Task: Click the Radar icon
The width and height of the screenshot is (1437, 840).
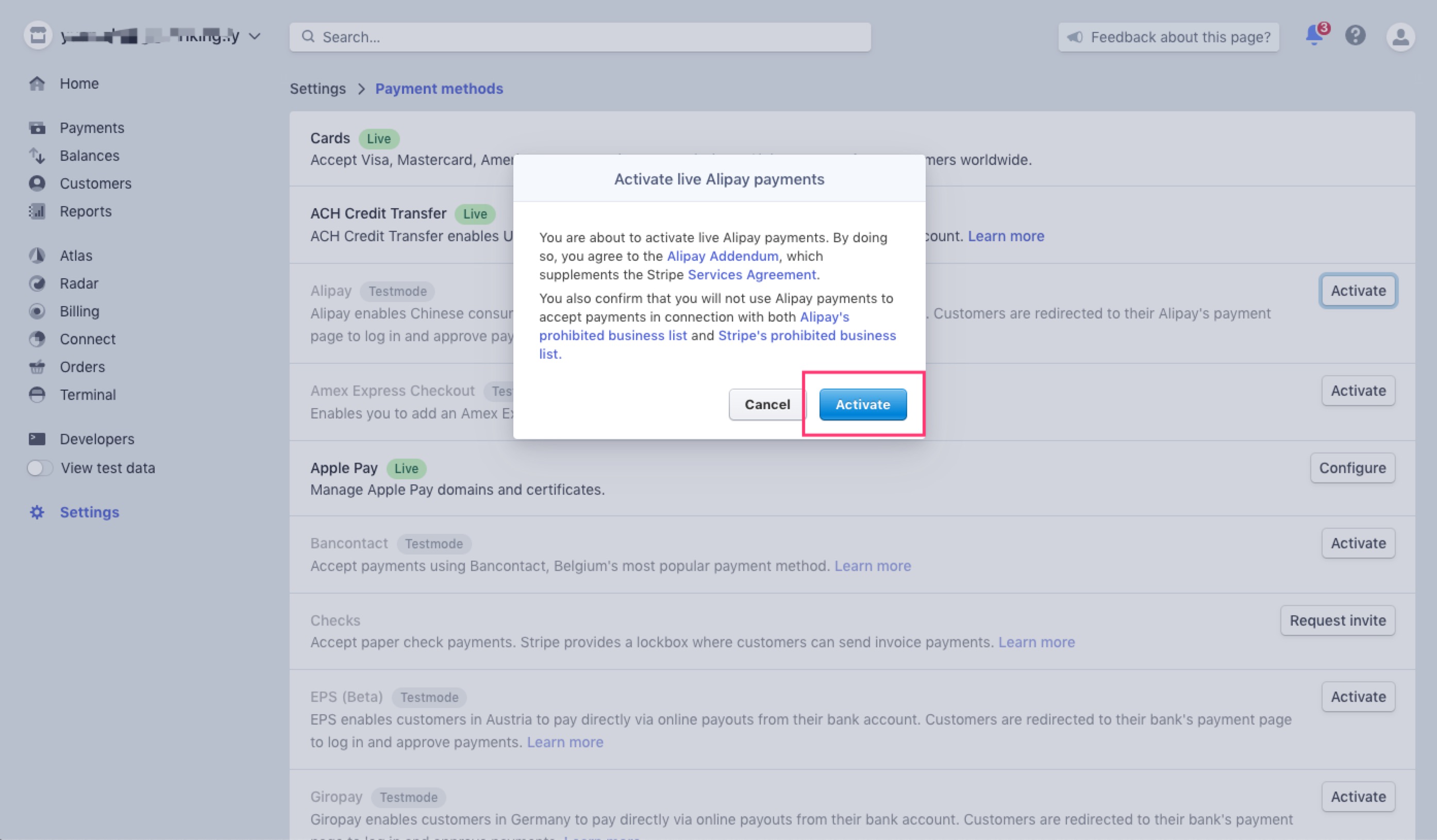Action: 37,283
